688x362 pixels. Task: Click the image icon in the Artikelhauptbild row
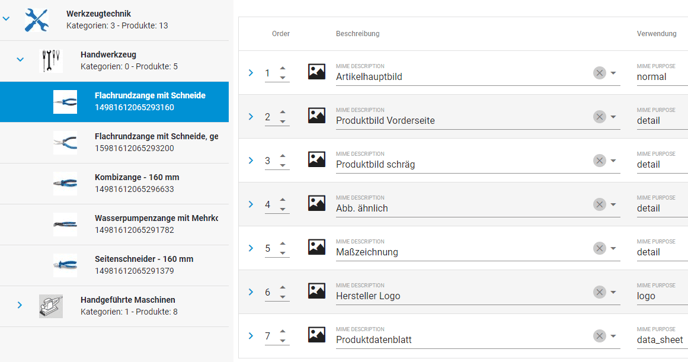pyautogui.click(x=316, y=72)
